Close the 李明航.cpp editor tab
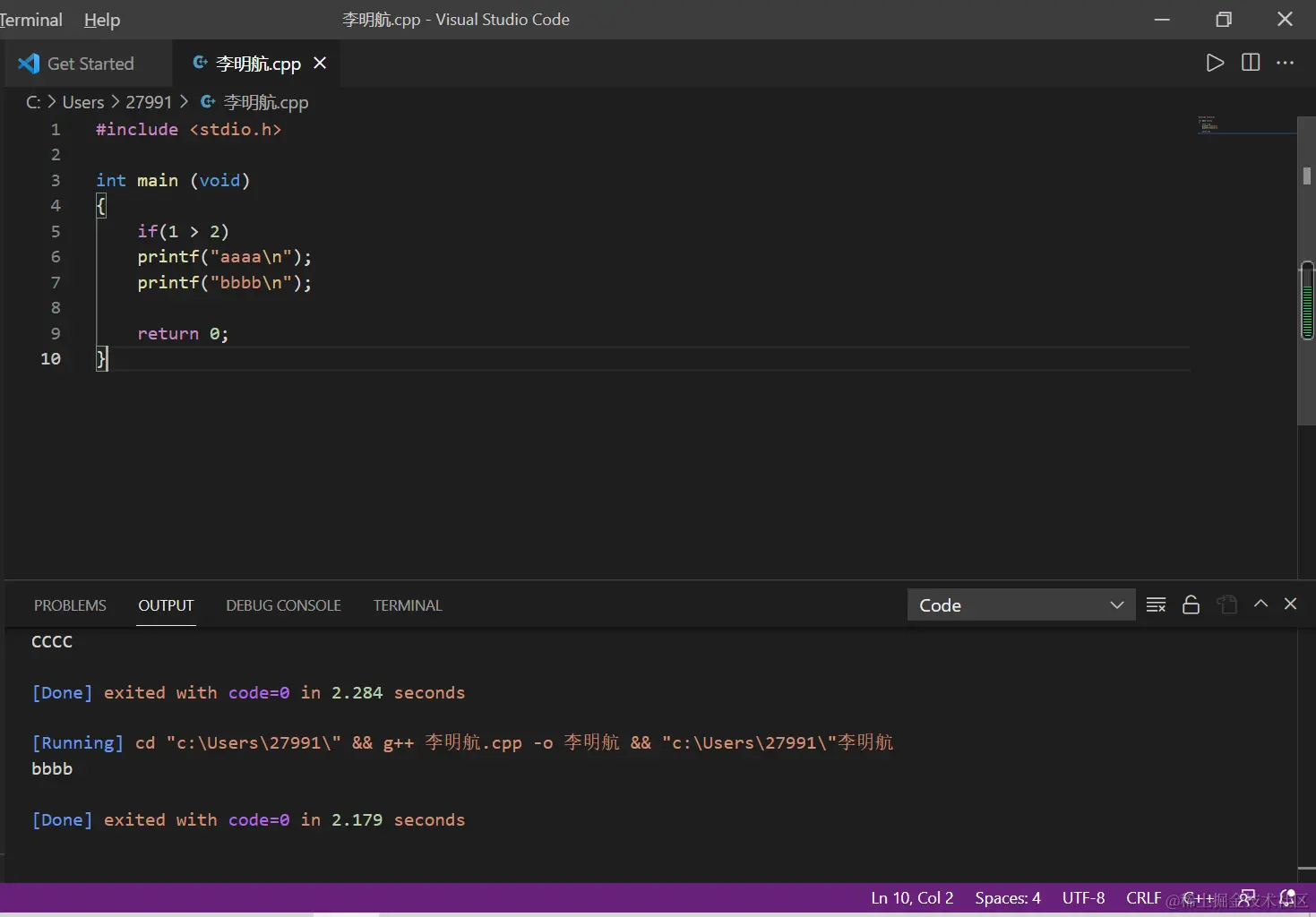Image resolution: width=1316 pixels, height=917 pixels. click(320, 63)
